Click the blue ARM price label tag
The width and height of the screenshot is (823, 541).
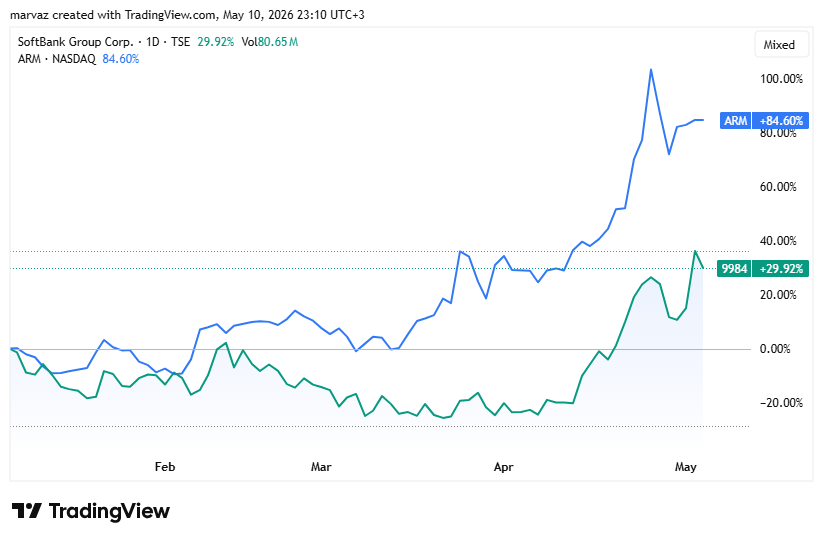(x=735, y=121)
